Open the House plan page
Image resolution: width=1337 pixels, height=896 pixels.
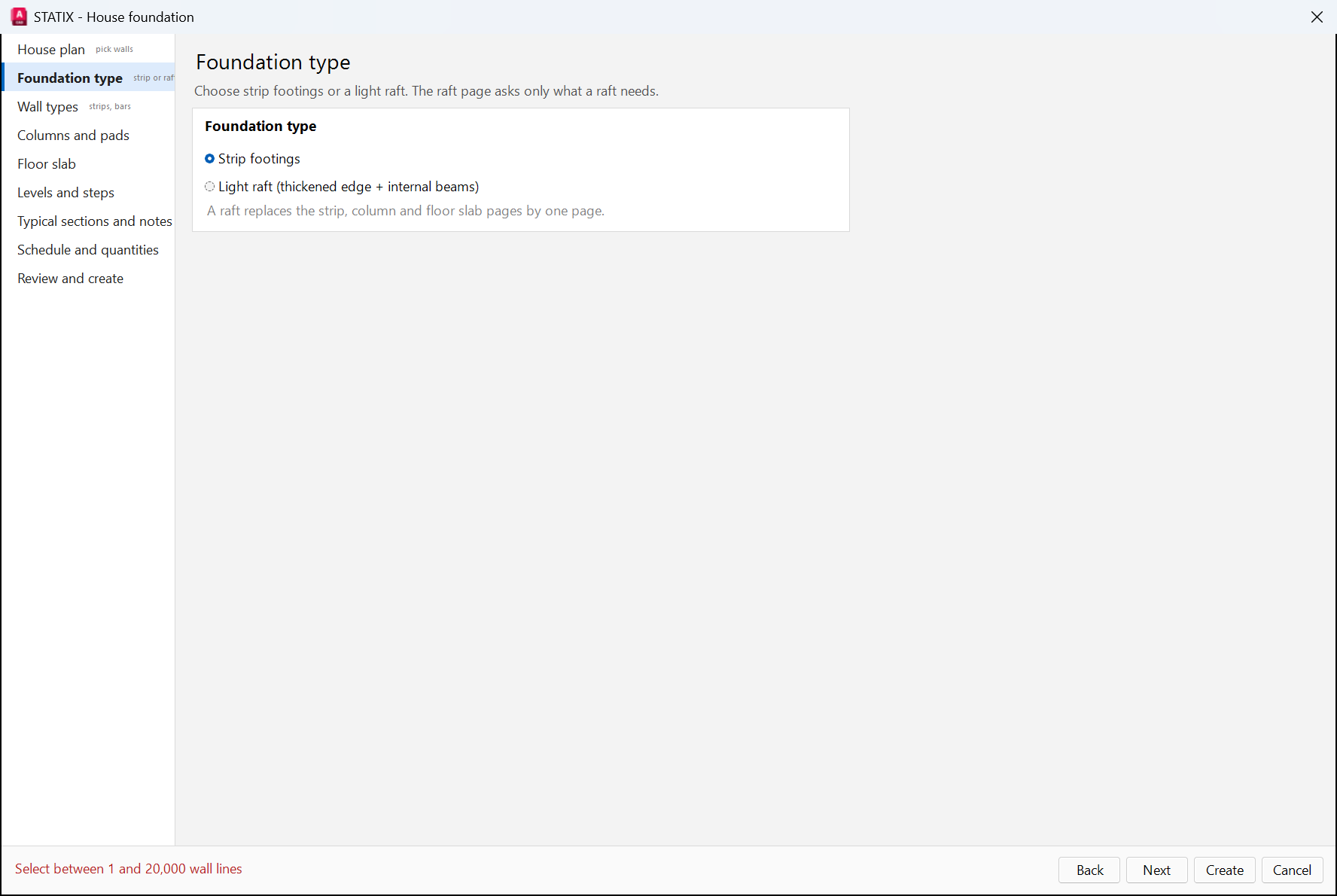pyautogui.click(x=89, y=50)
